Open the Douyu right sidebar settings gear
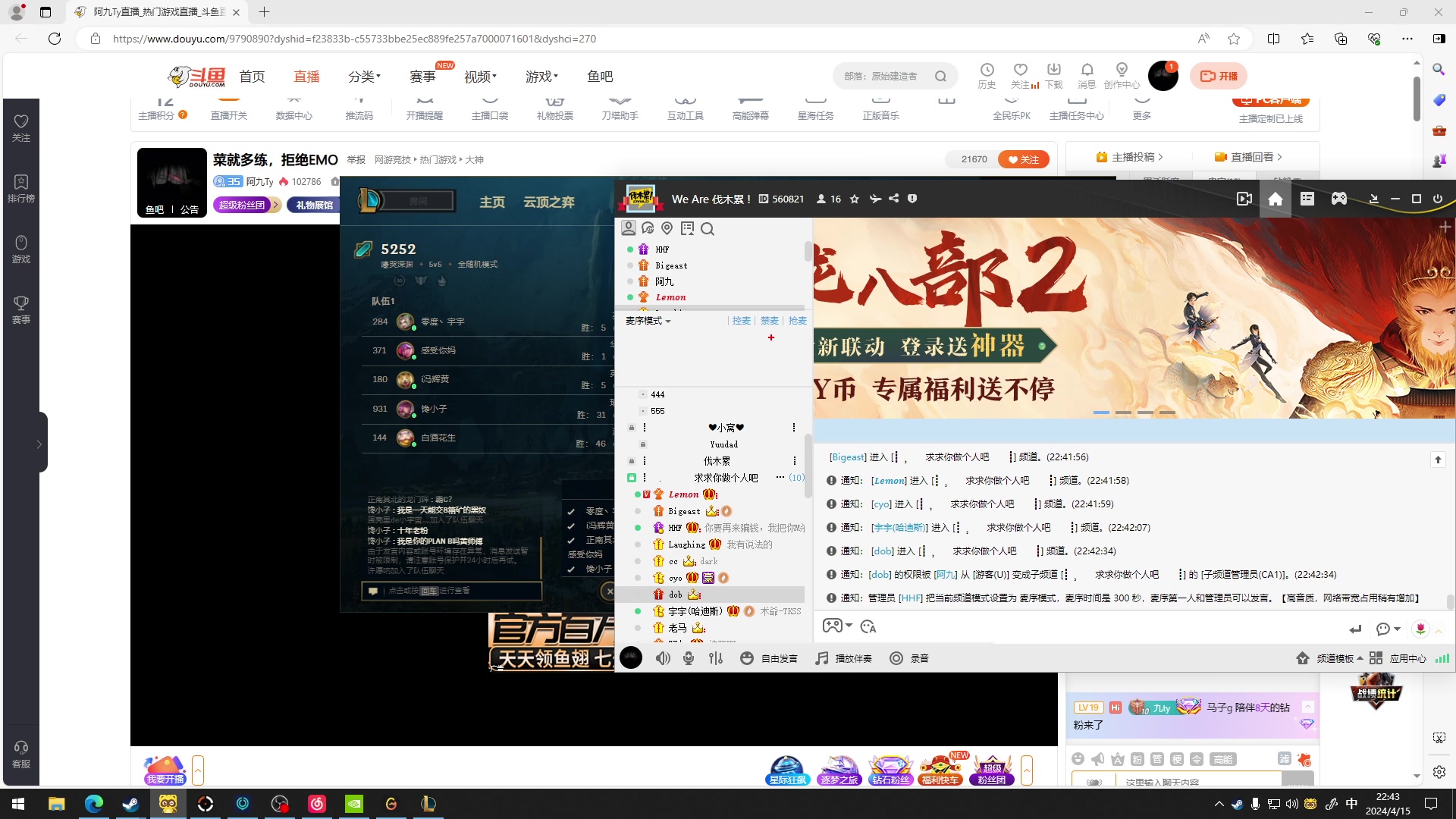The height and width of the screenshot is (819, 1456). (x=1439, y=772)
